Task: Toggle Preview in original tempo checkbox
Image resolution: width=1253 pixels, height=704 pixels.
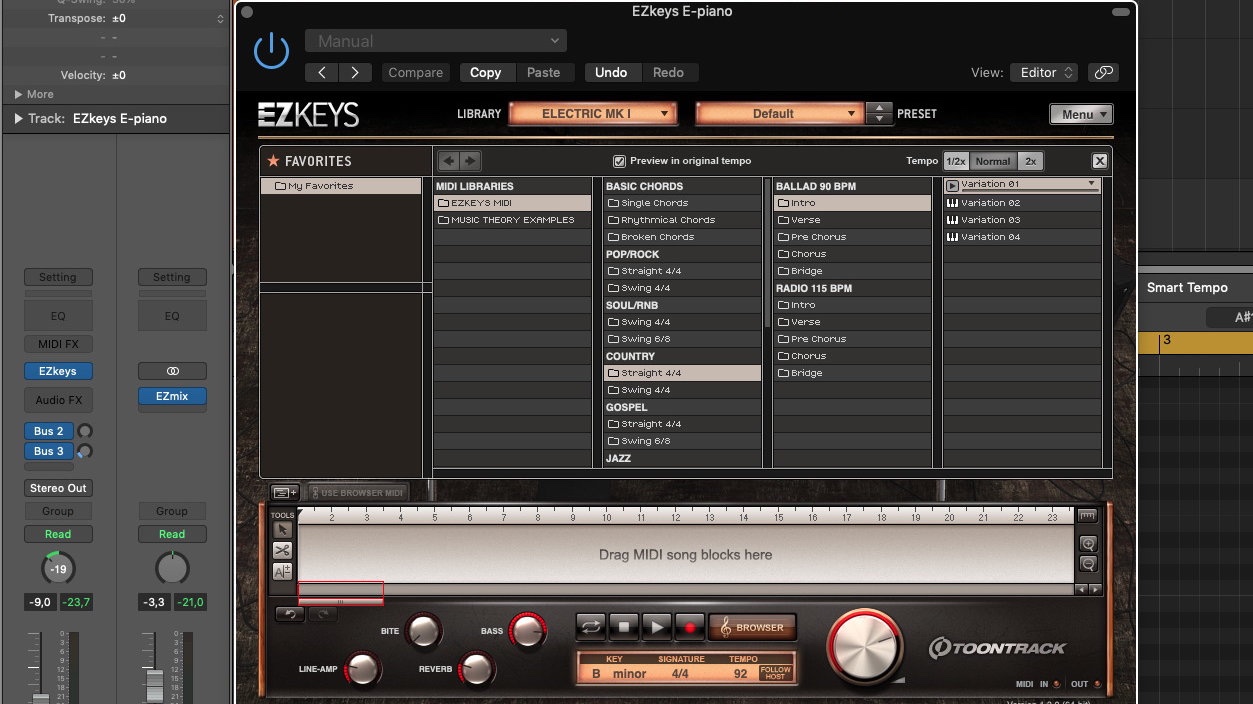Action: (619, 161)
